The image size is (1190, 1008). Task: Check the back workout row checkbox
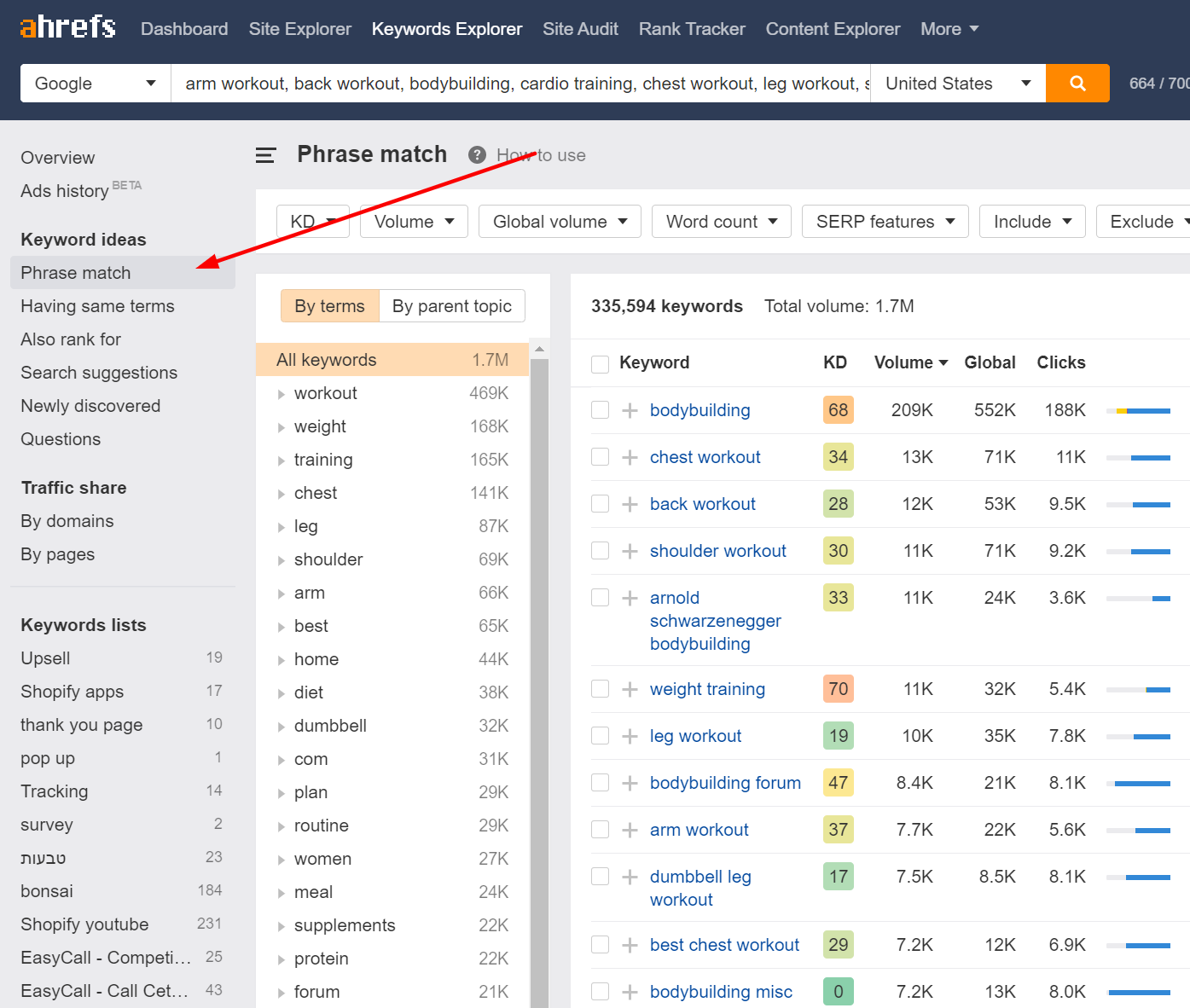click(601, 504)
